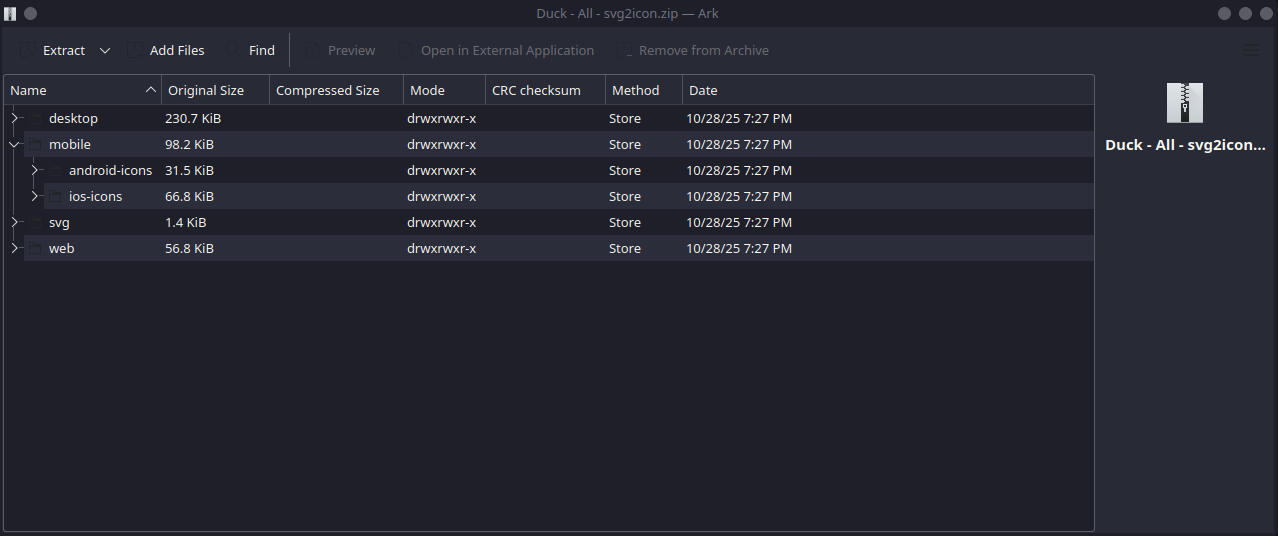This screenshot has height=536, width=1278.
Task: Click the date cell in svg row
Action: point(739,222)
